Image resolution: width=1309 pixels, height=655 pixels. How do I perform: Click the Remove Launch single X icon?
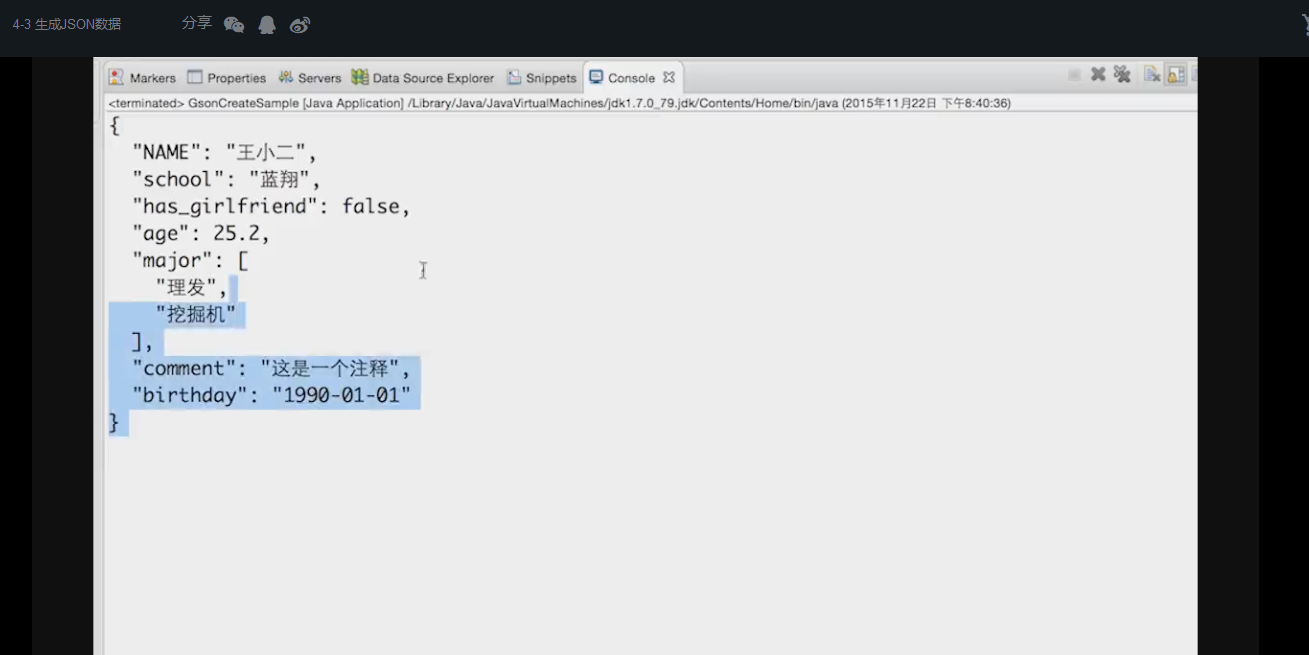click(x=1098, y=74)
